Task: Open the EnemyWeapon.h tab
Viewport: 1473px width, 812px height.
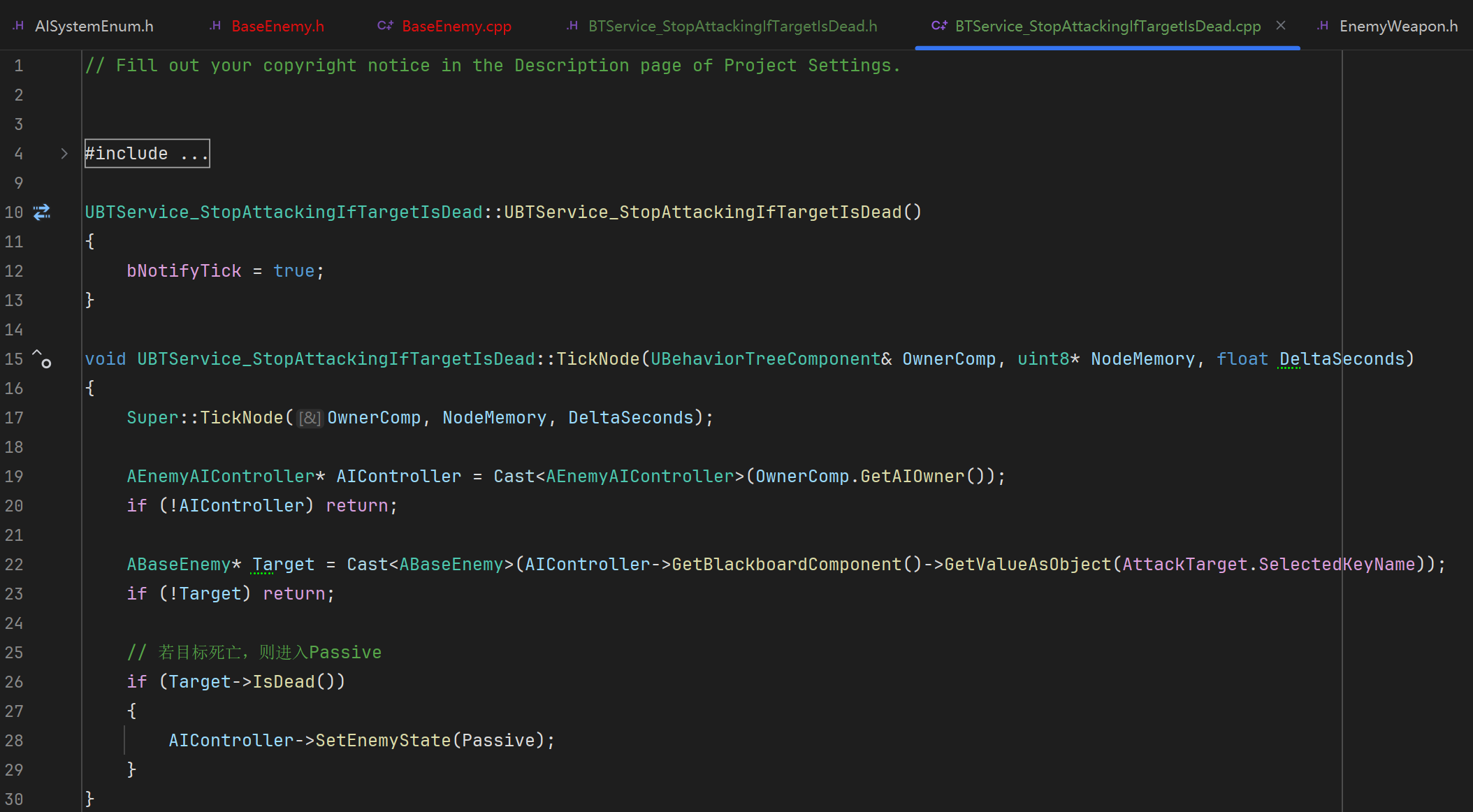Action: pos(1398,27)
